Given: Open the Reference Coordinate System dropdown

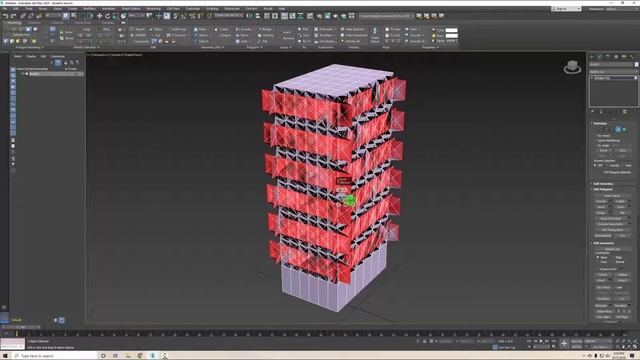Looking at the screenshot, I should click(x=136, y=16).
